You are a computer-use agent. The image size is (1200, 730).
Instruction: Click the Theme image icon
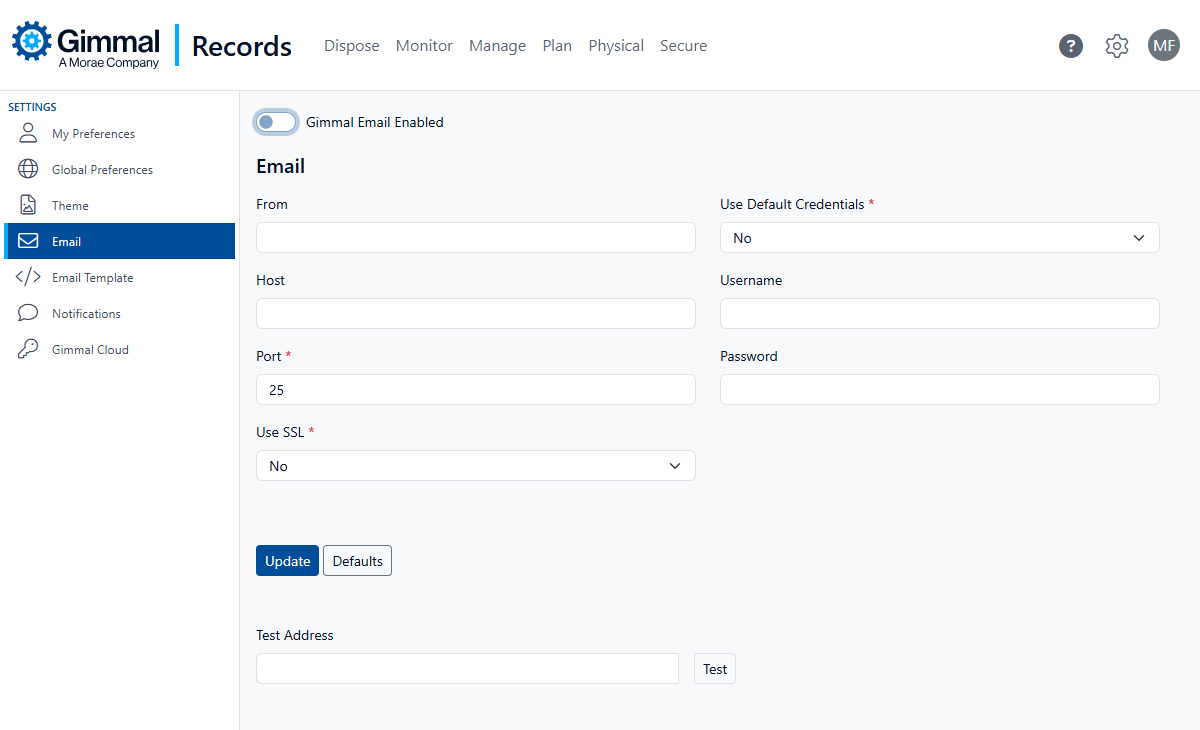pos(28,206)
